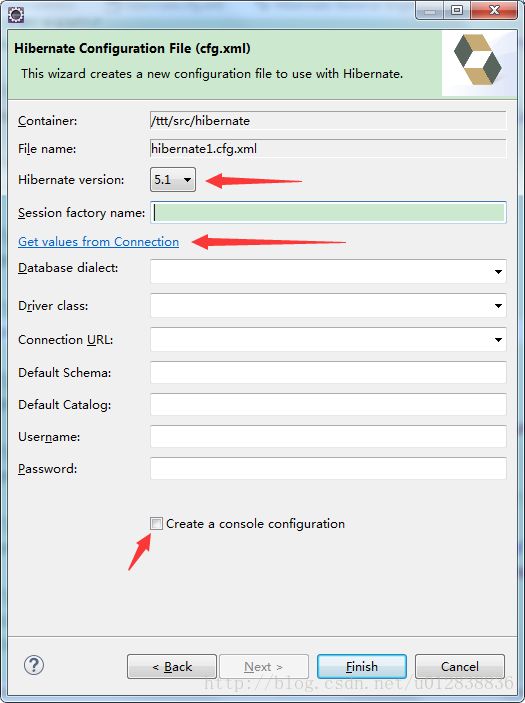Close the wizard window
This screenshot has height=703, width=525.
click(494, 11)
